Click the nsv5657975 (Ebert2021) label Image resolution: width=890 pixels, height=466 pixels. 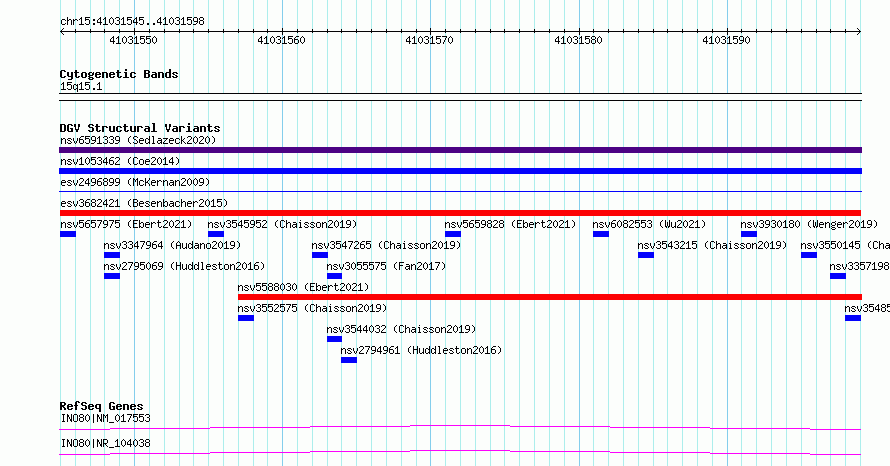click(x=126, y=224)
